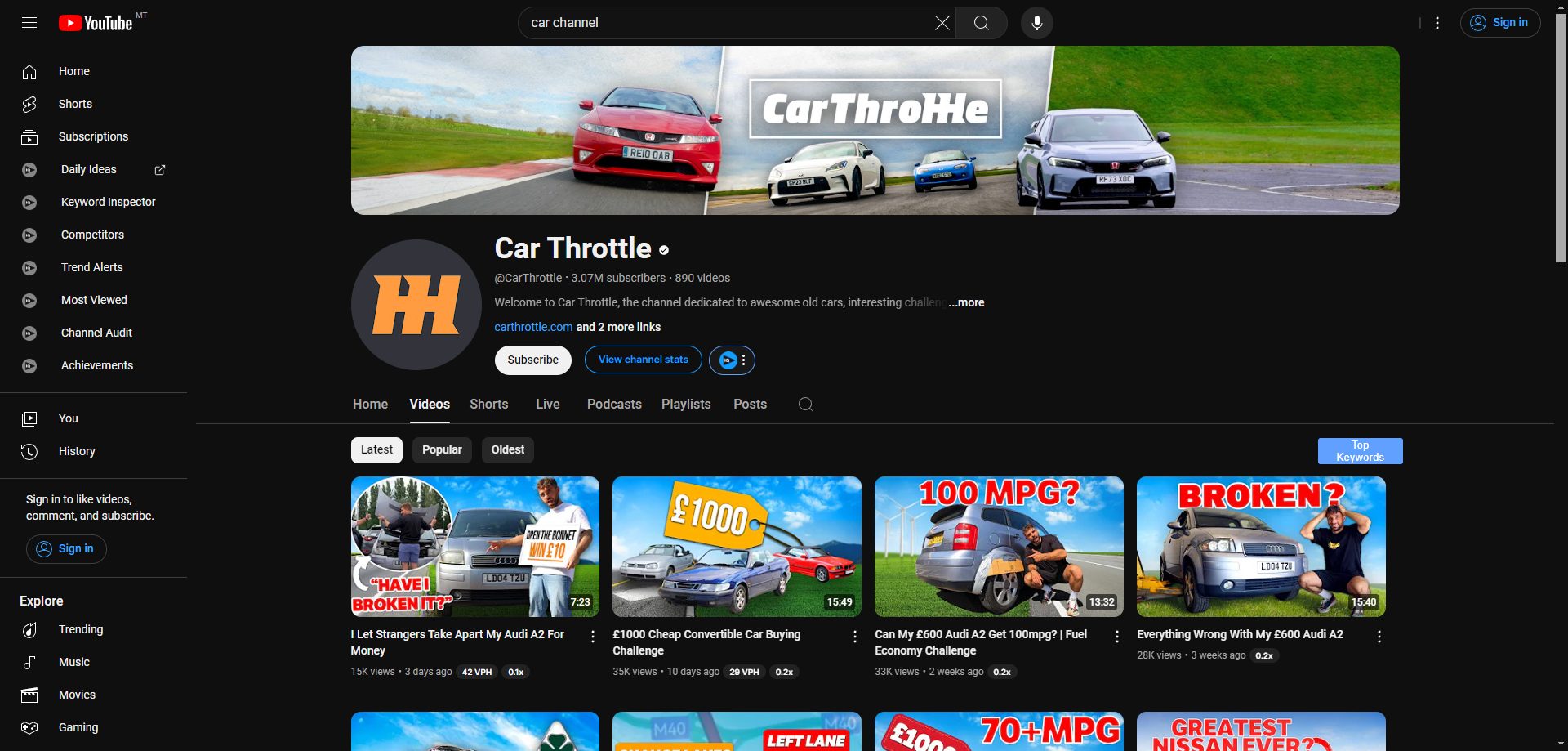
Task: Select the Latest sort chip
Action: (x=376, y=450)
